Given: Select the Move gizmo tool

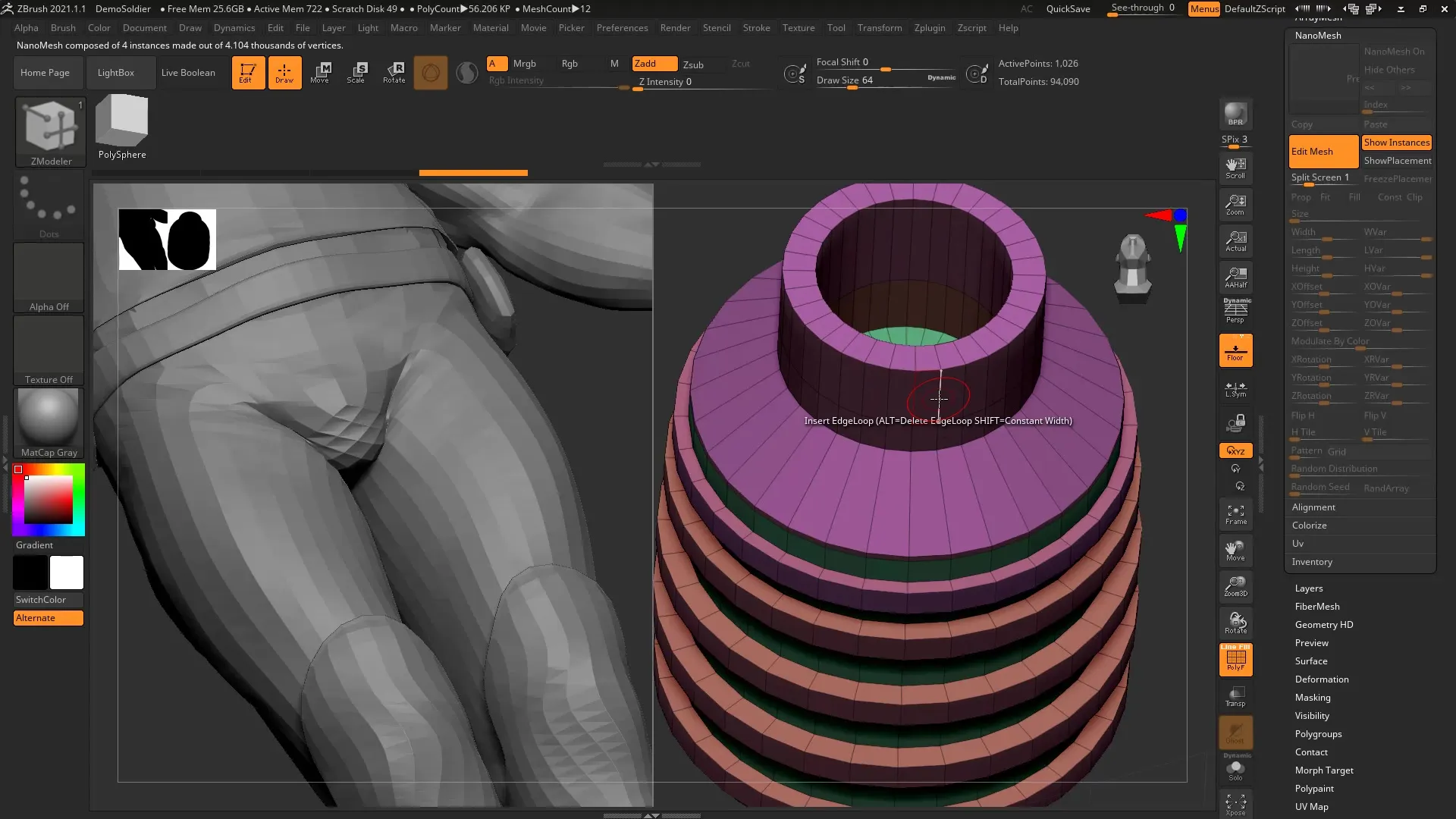Looking at the screenshot, I should coord(320,73).
